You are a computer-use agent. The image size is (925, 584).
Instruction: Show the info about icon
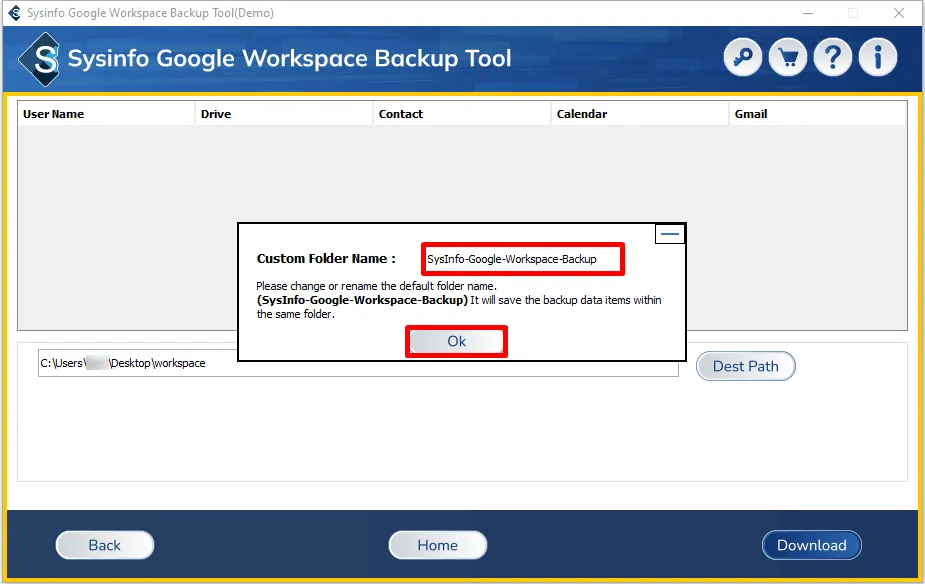[x=878, y=57]
